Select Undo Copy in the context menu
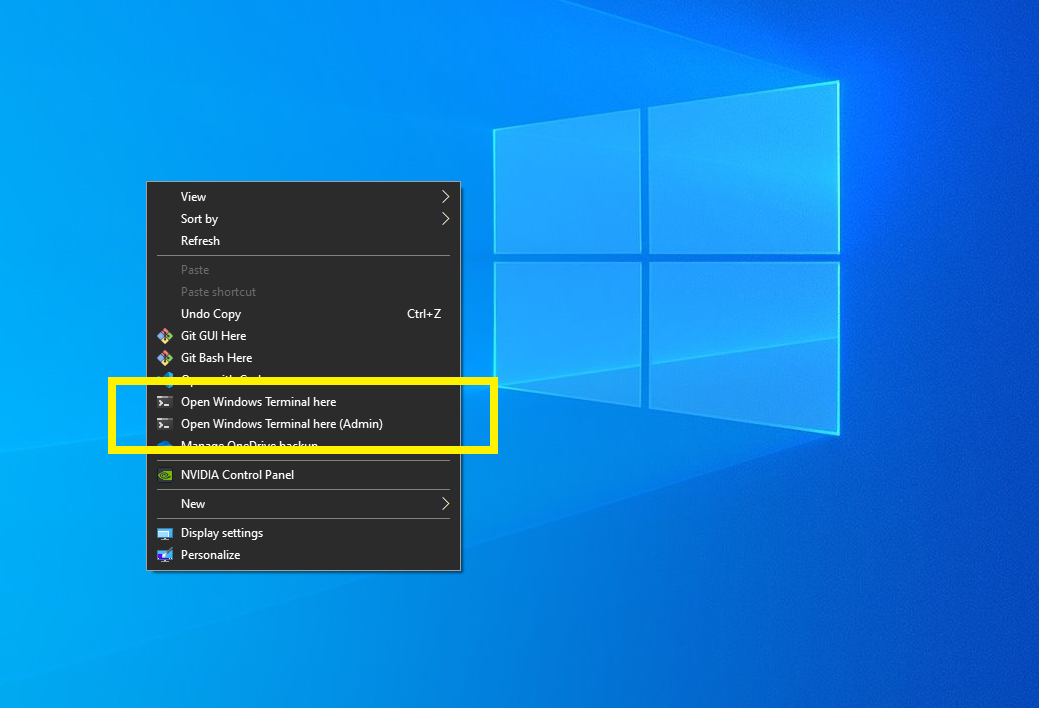This screenshot has height=708, width=1039. pyautogui.click(x=303, y=314)
